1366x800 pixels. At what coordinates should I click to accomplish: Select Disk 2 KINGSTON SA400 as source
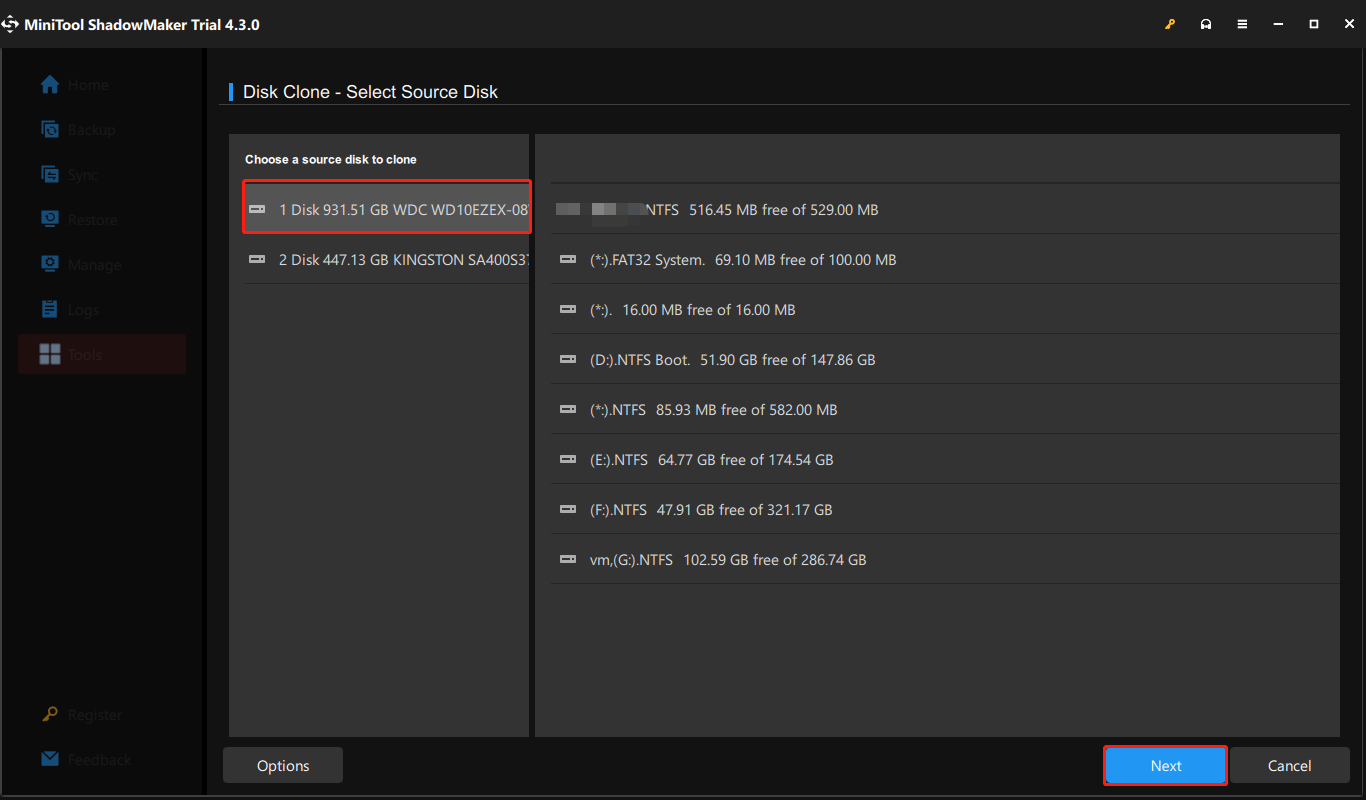click(x=386, y=259)
